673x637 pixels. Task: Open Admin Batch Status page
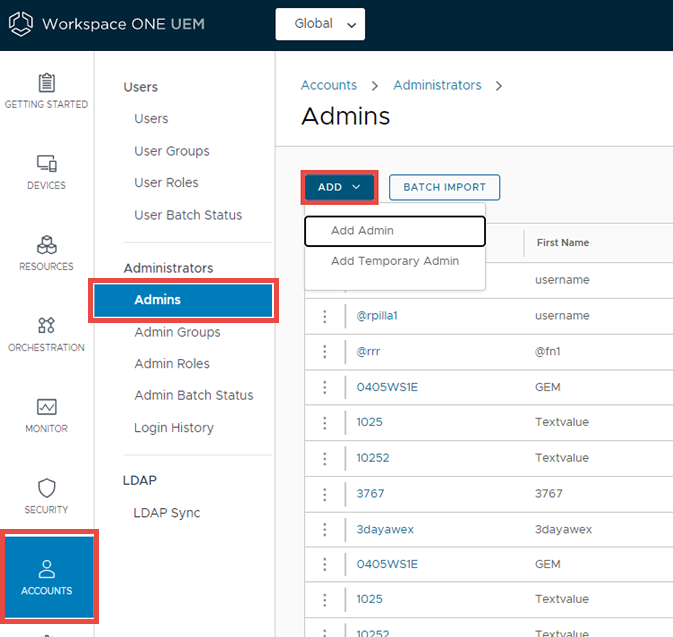point(194,395)
